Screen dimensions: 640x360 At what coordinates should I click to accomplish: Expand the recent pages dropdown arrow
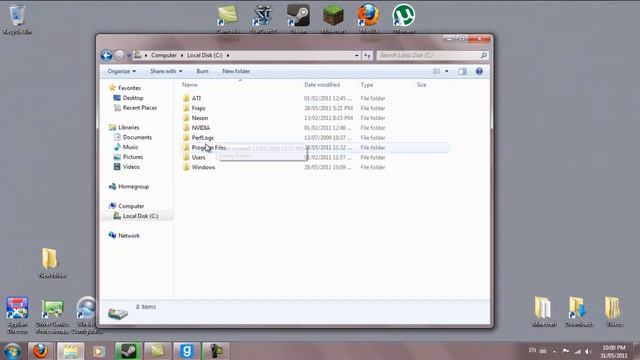pos(129,56)
